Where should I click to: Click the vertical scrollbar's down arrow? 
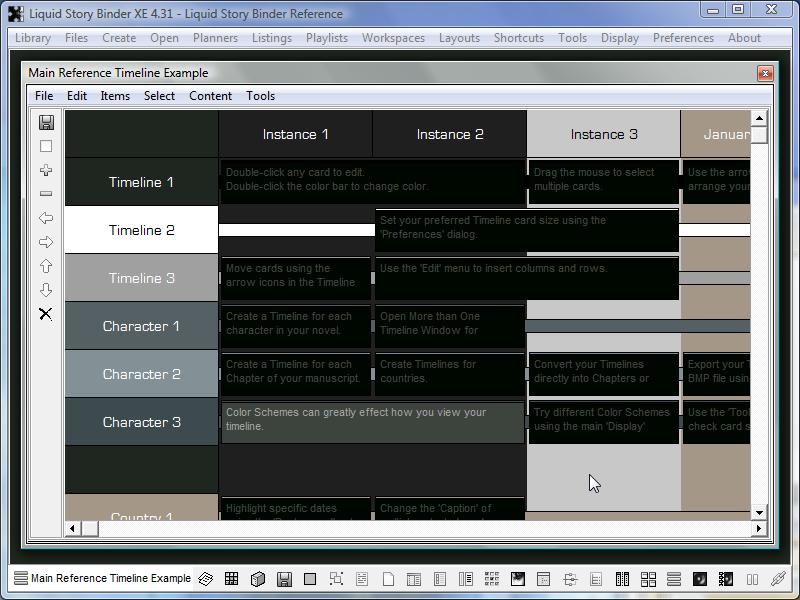pos(759,512)
